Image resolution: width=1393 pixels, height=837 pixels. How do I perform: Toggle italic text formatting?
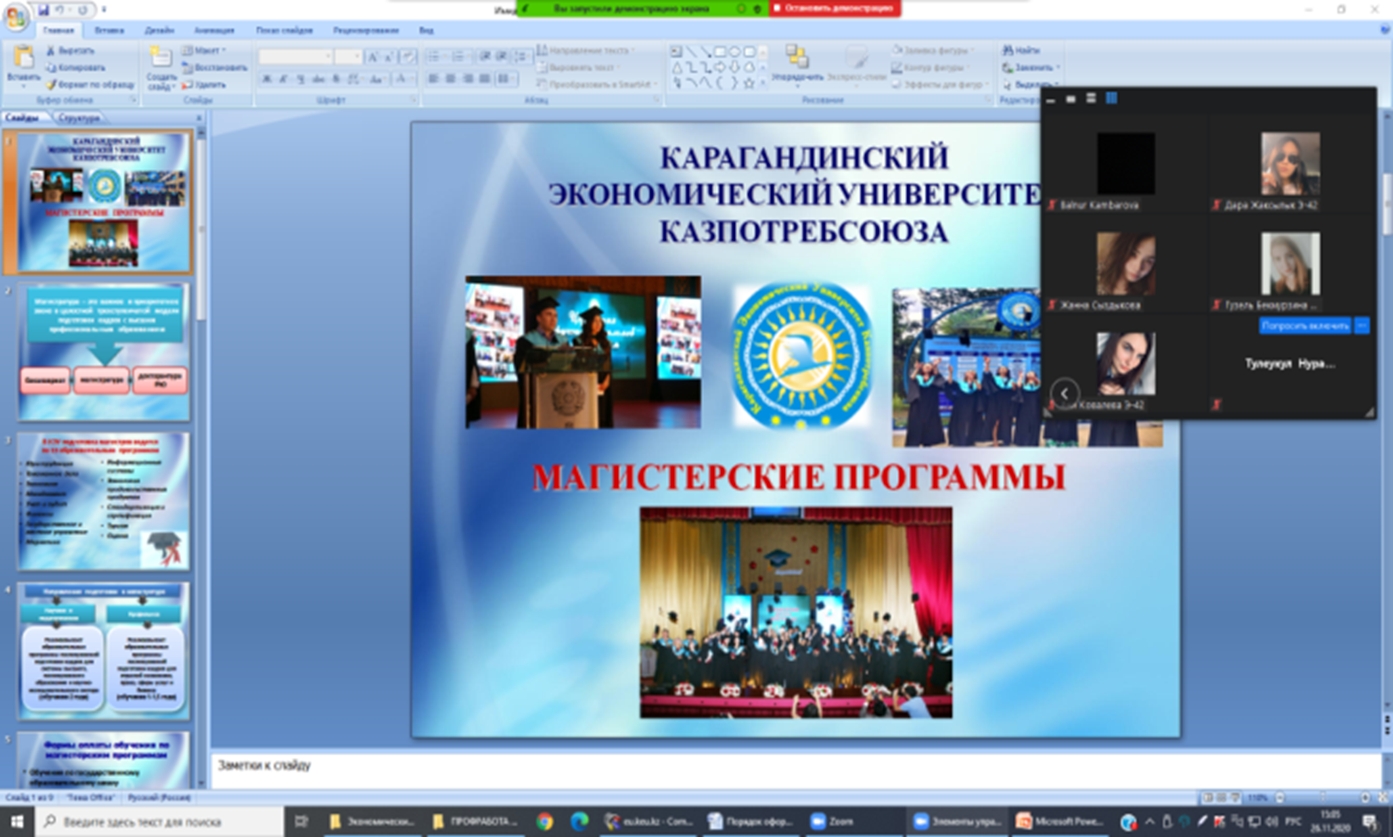click(x=284, y=79)
